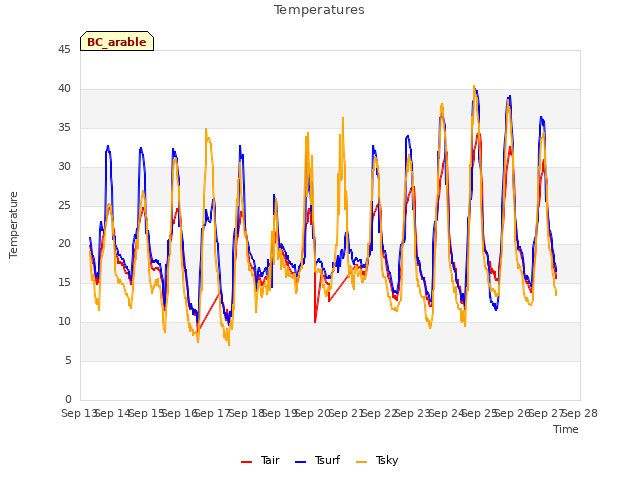The image size is (640, 480).
Task: Click the orange Tsky legend swatch
Action: 361,462
